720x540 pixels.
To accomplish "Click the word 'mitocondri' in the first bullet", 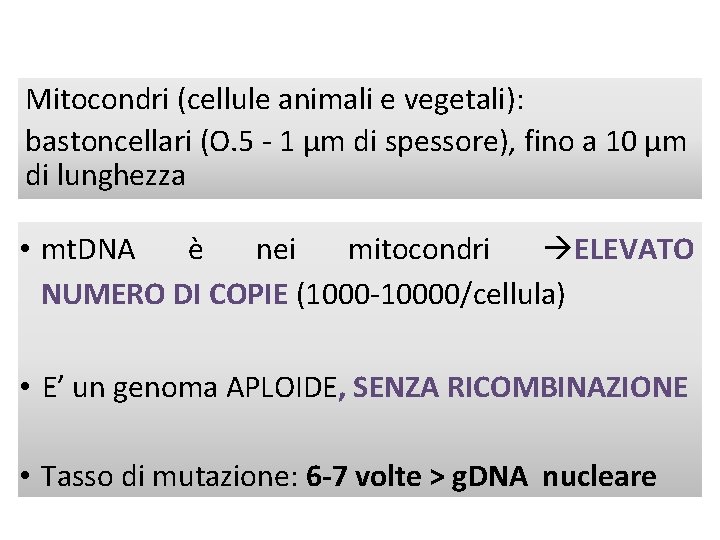I will (x=419, y=250).
